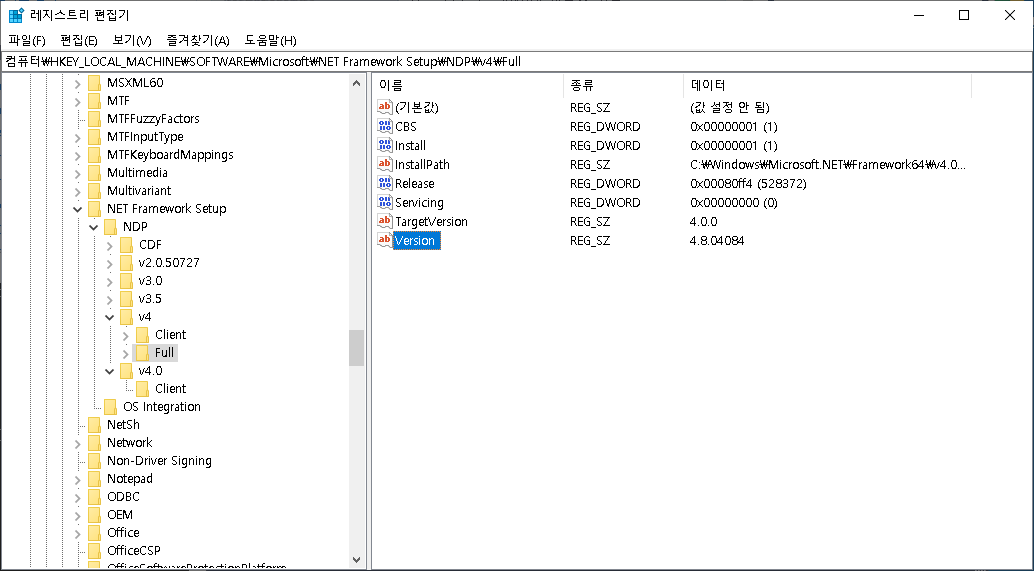Sort values by the 이름 column header
Image resolution: width=1034 pixels, height=571 pixels.
[x=468, y=85]
